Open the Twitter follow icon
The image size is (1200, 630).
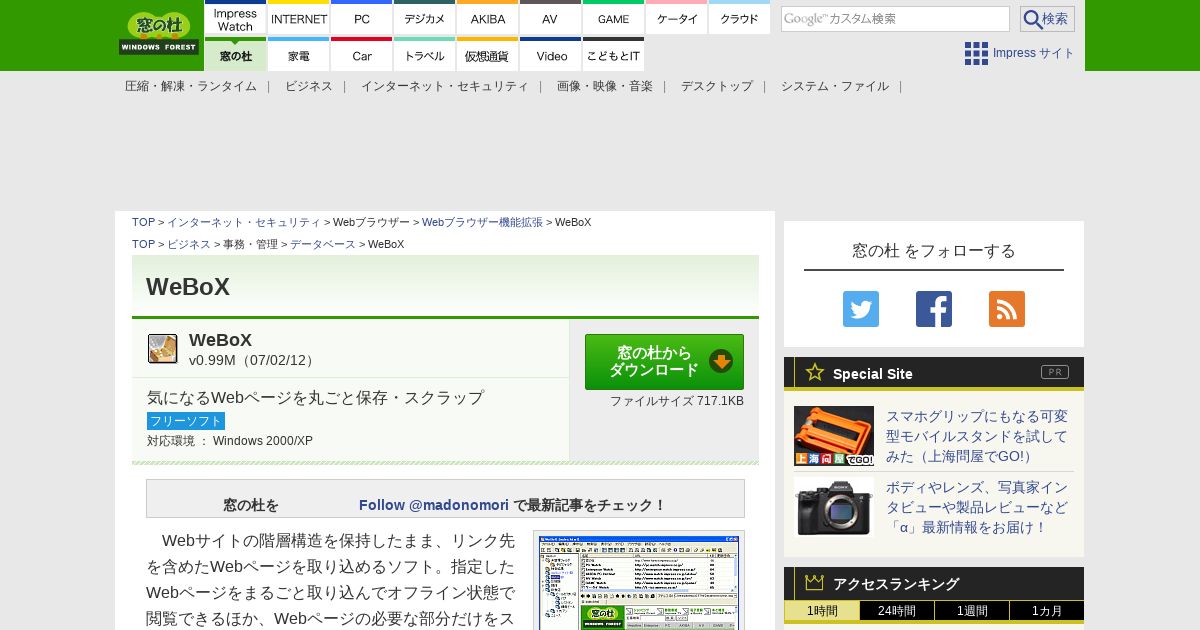click(x=861, y=309)
